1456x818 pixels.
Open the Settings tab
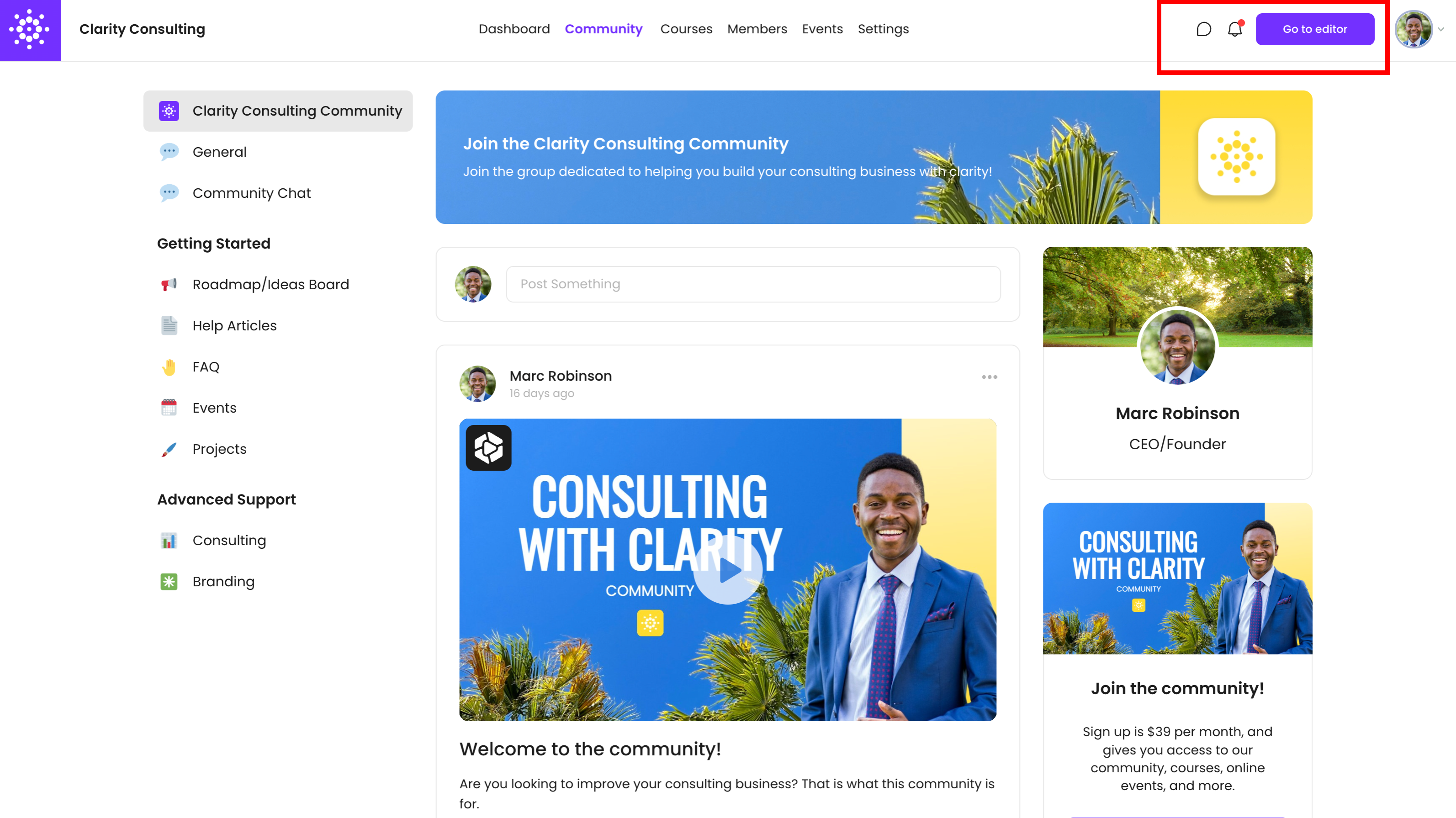[x=883, y=29]
